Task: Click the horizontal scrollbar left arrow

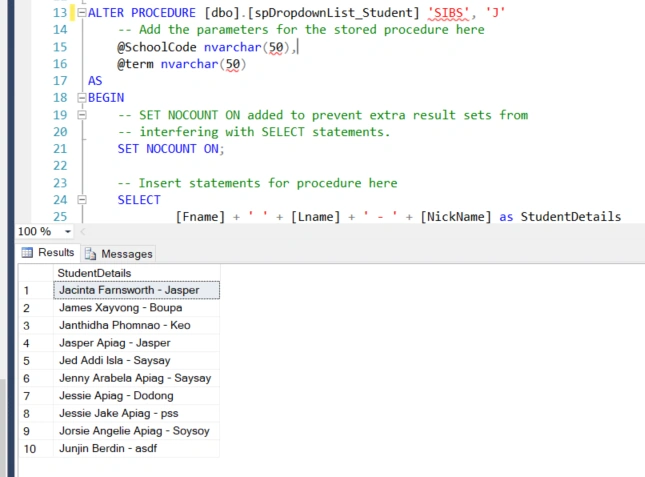Action: (83, 232)
